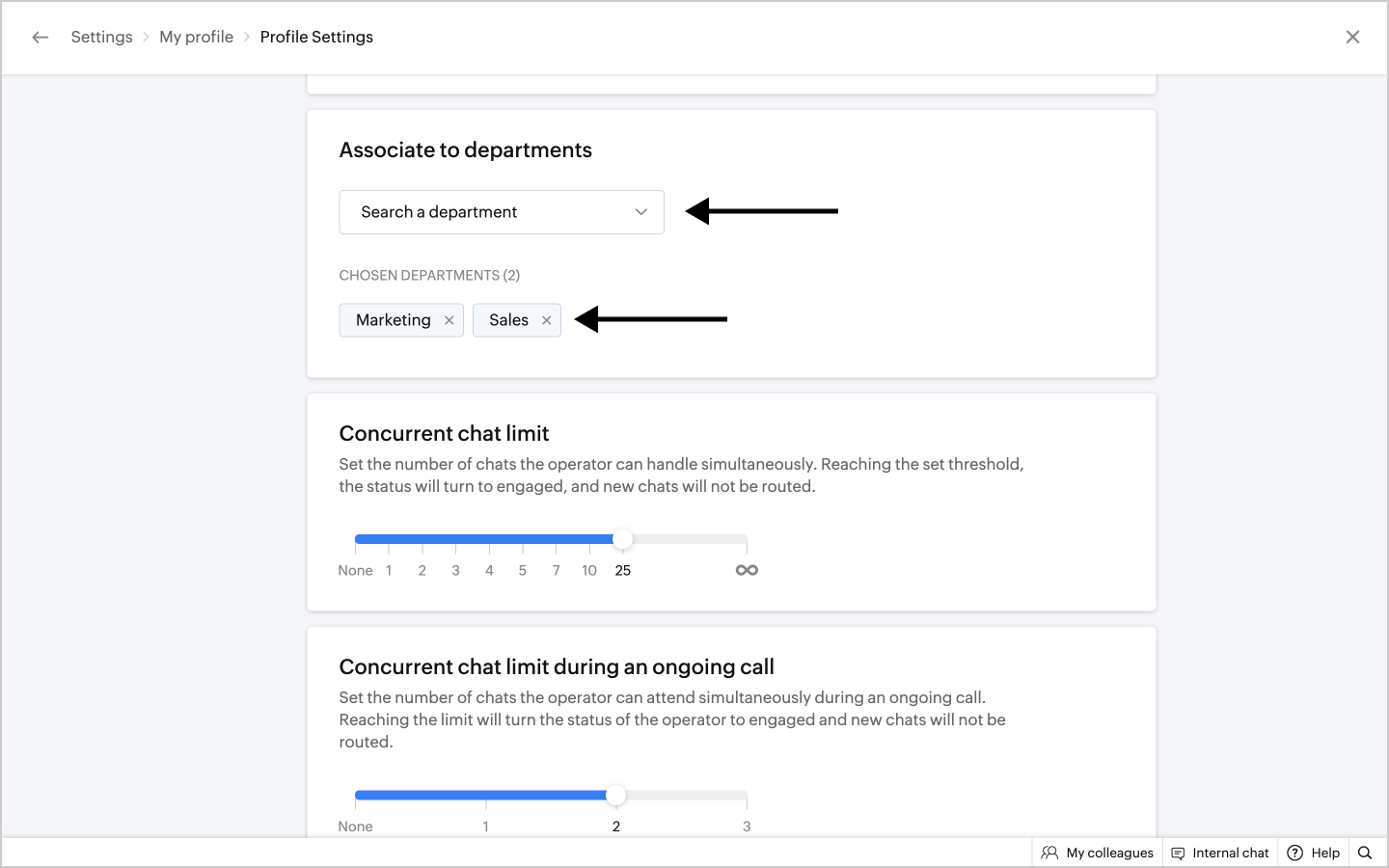Close the Profile Settings page
The image size is (1389, 868).
(1352, 38)
